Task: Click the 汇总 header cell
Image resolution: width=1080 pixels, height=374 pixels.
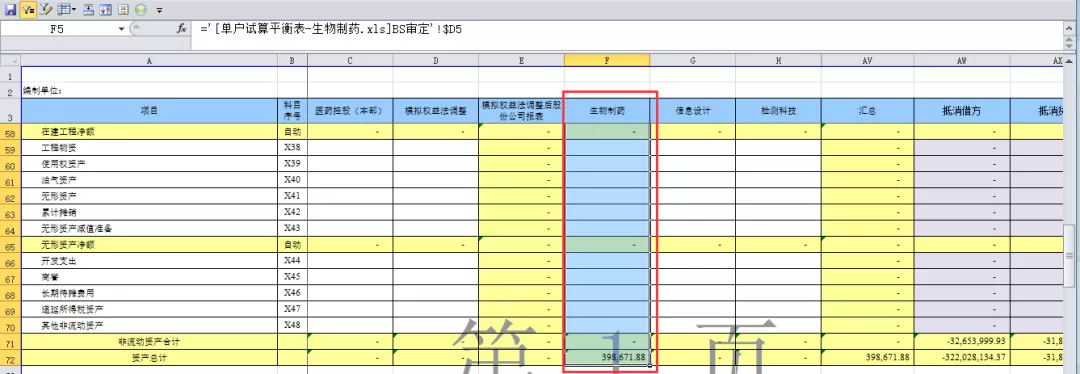Action: pos(868,111)
